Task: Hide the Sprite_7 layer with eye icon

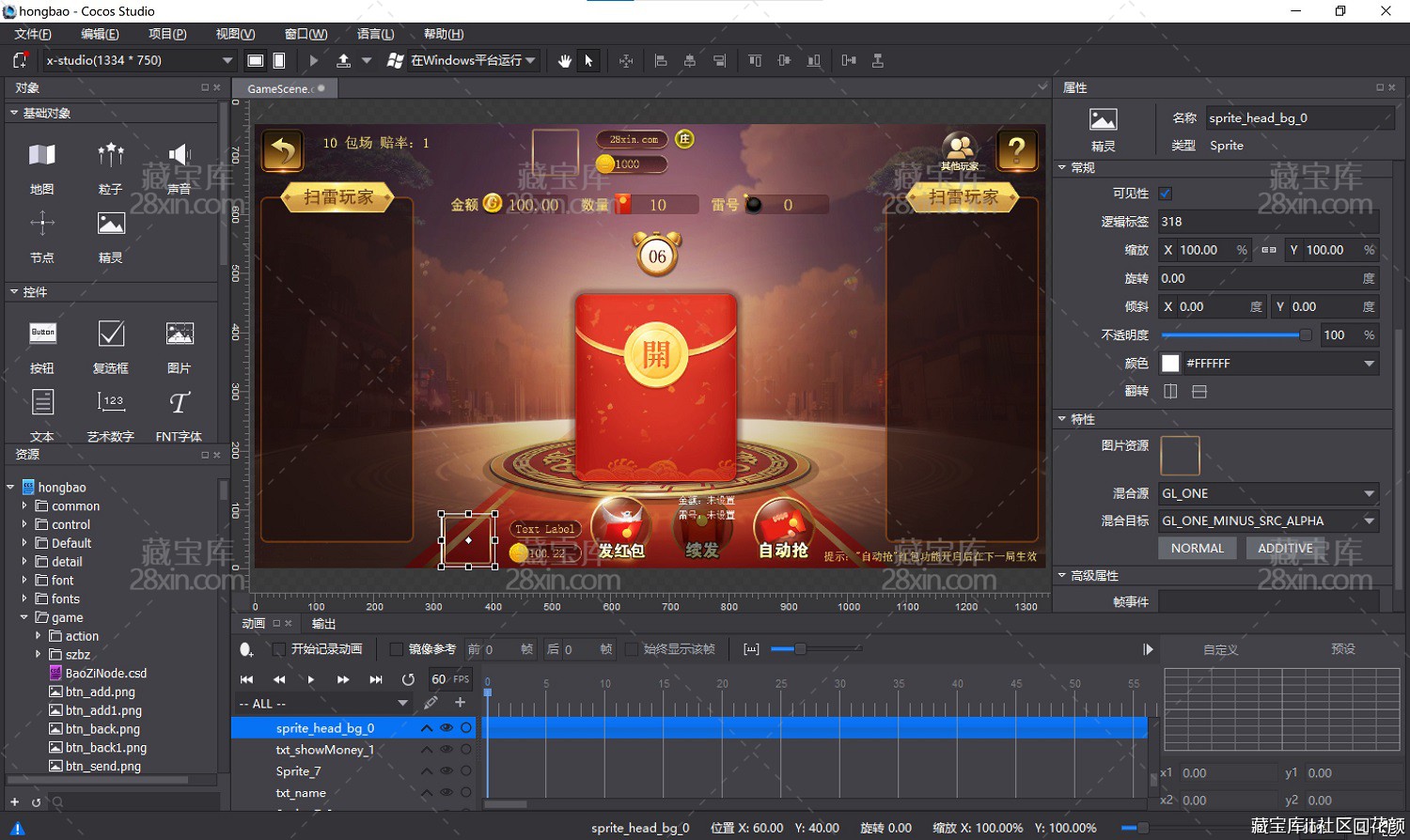Action: coord(446,771)
